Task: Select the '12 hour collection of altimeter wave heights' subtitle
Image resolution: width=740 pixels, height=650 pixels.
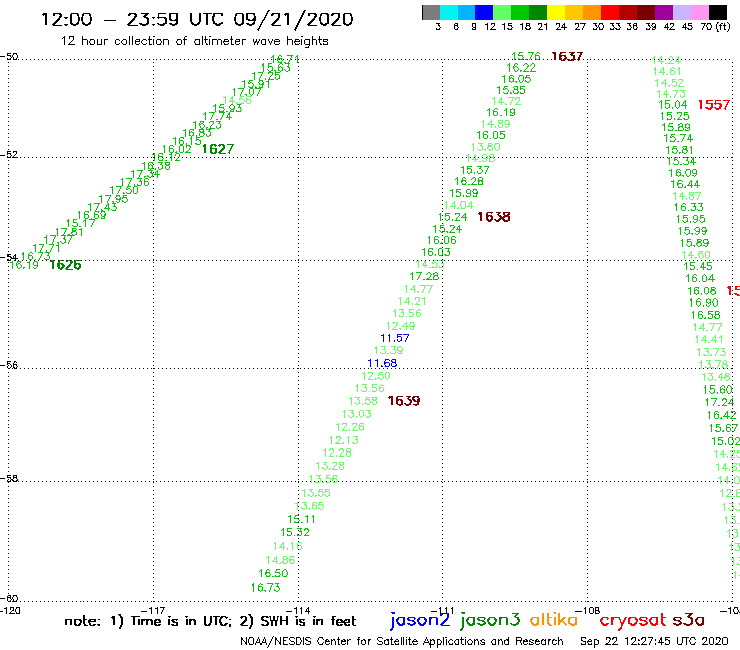Action: 194,41
